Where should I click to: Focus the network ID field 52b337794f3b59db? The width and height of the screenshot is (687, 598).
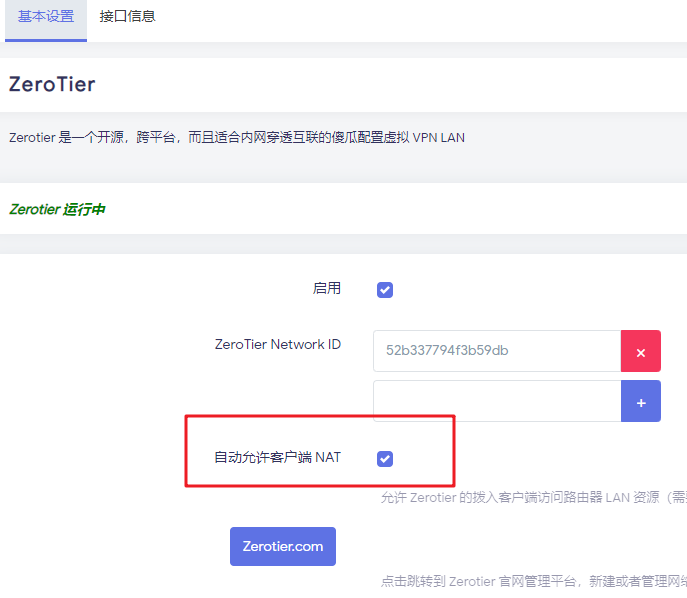pyautogui.click(x=497, y=352)
